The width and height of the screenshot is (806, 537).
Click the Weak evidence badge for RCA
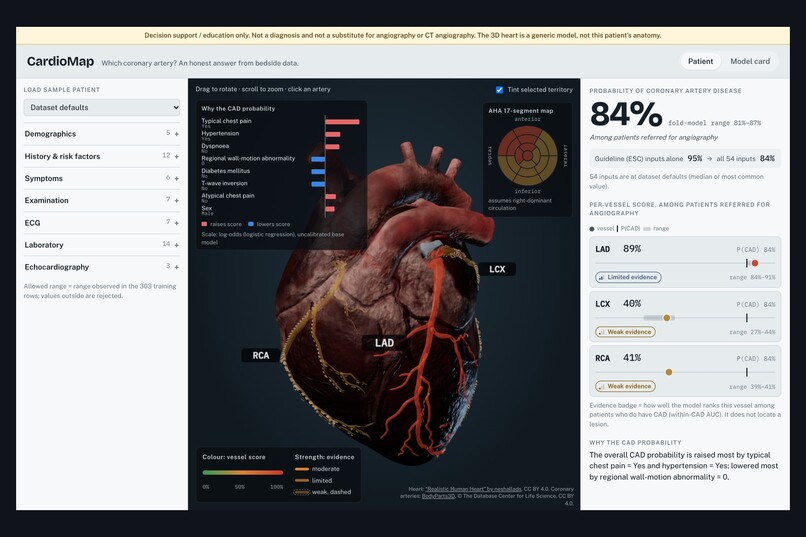point(625,386)
